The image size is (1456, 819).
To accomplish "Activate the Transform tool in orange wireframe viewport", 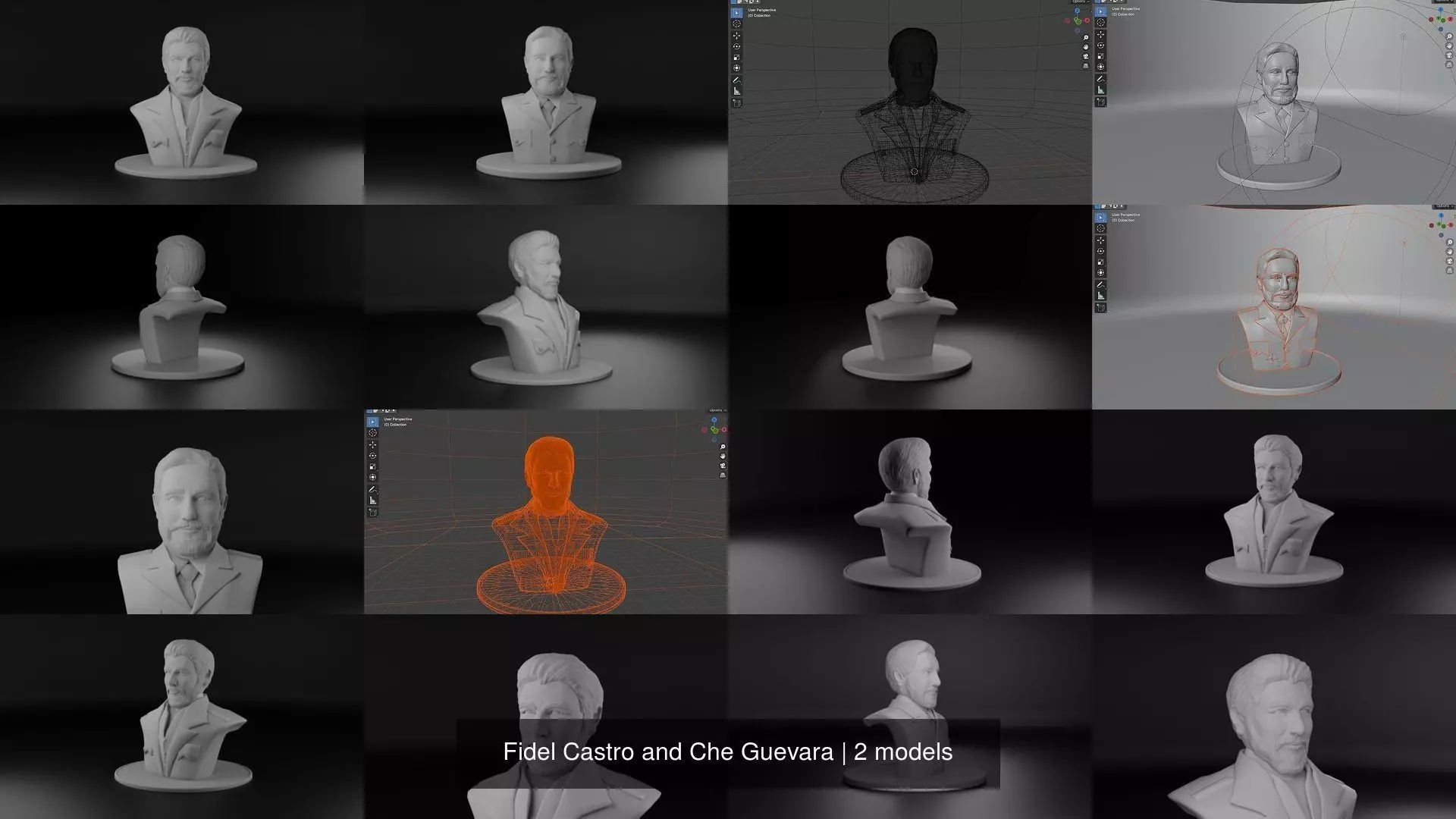I will [372, 477].
